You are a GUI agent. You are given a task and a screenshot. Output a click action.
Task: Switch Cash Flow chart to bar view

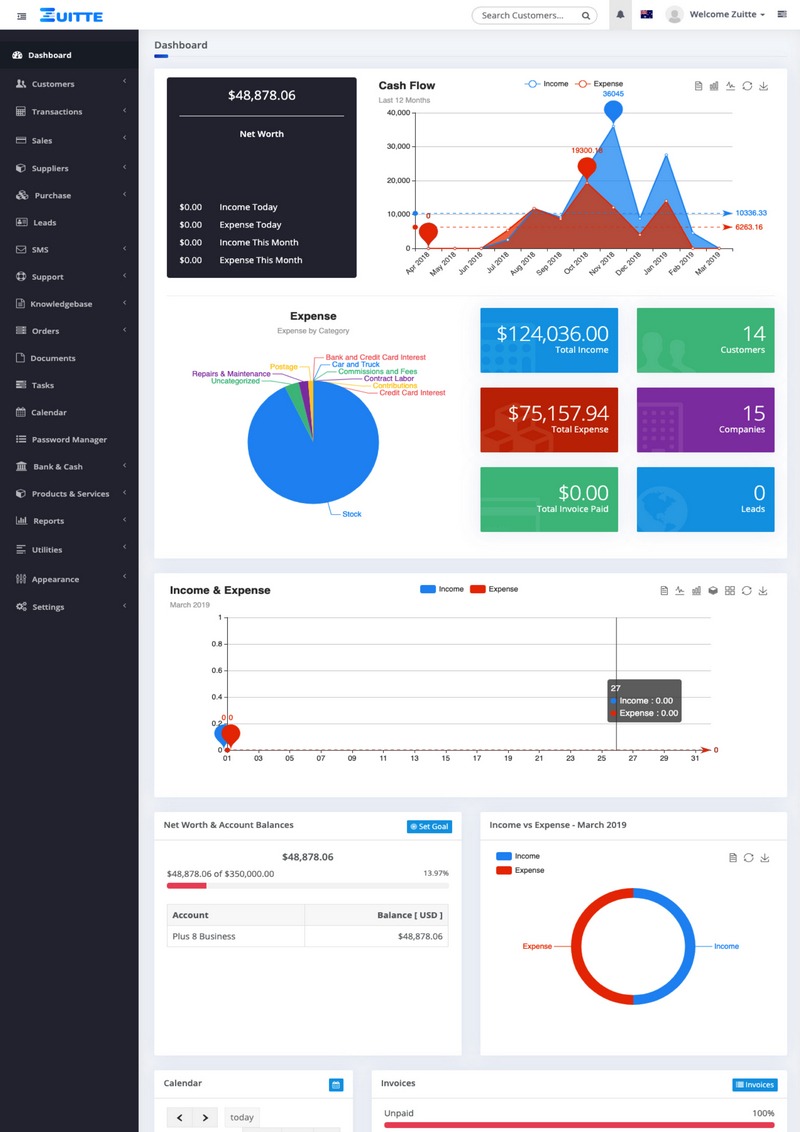click(714, 87)
